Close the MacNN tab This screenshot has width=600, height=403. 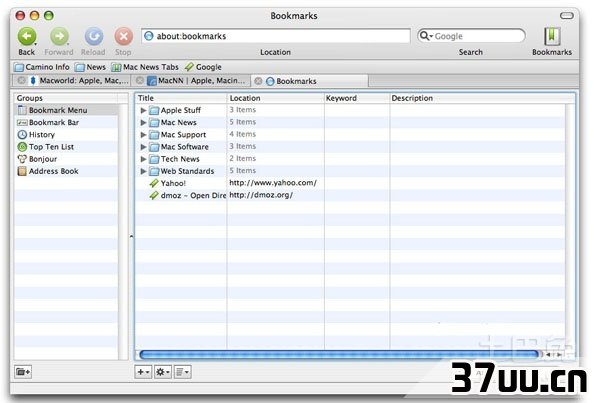(x=140, y=80)
